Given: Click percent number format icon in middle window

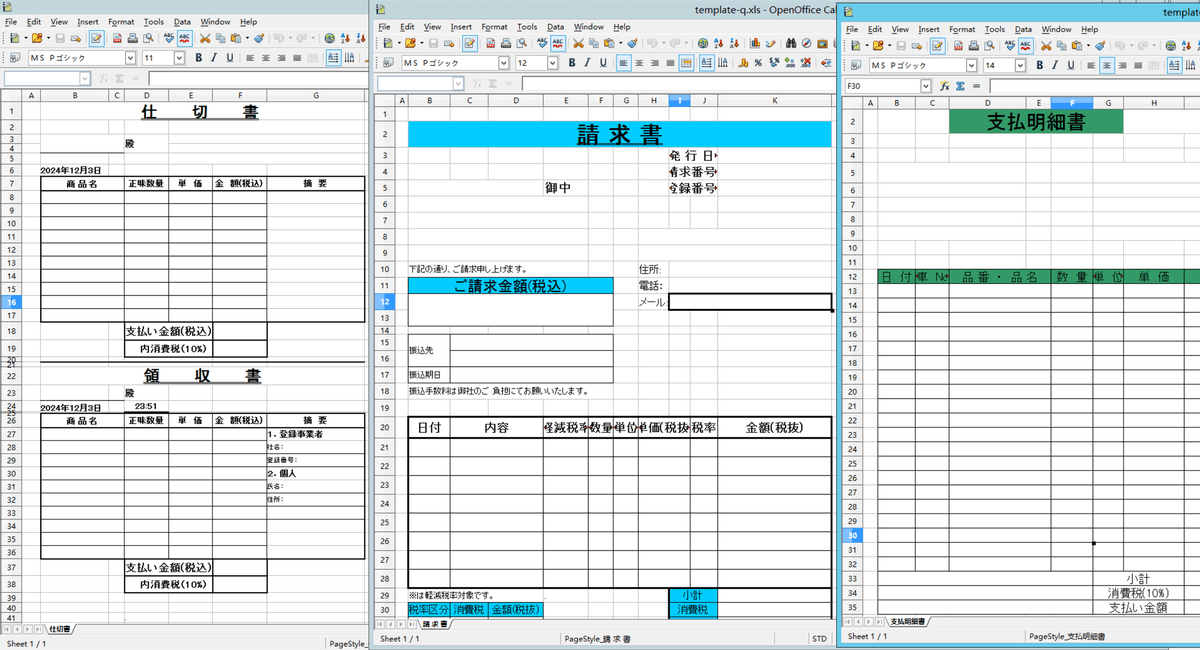Looking at the screenshot, I should tap(758, 63).
